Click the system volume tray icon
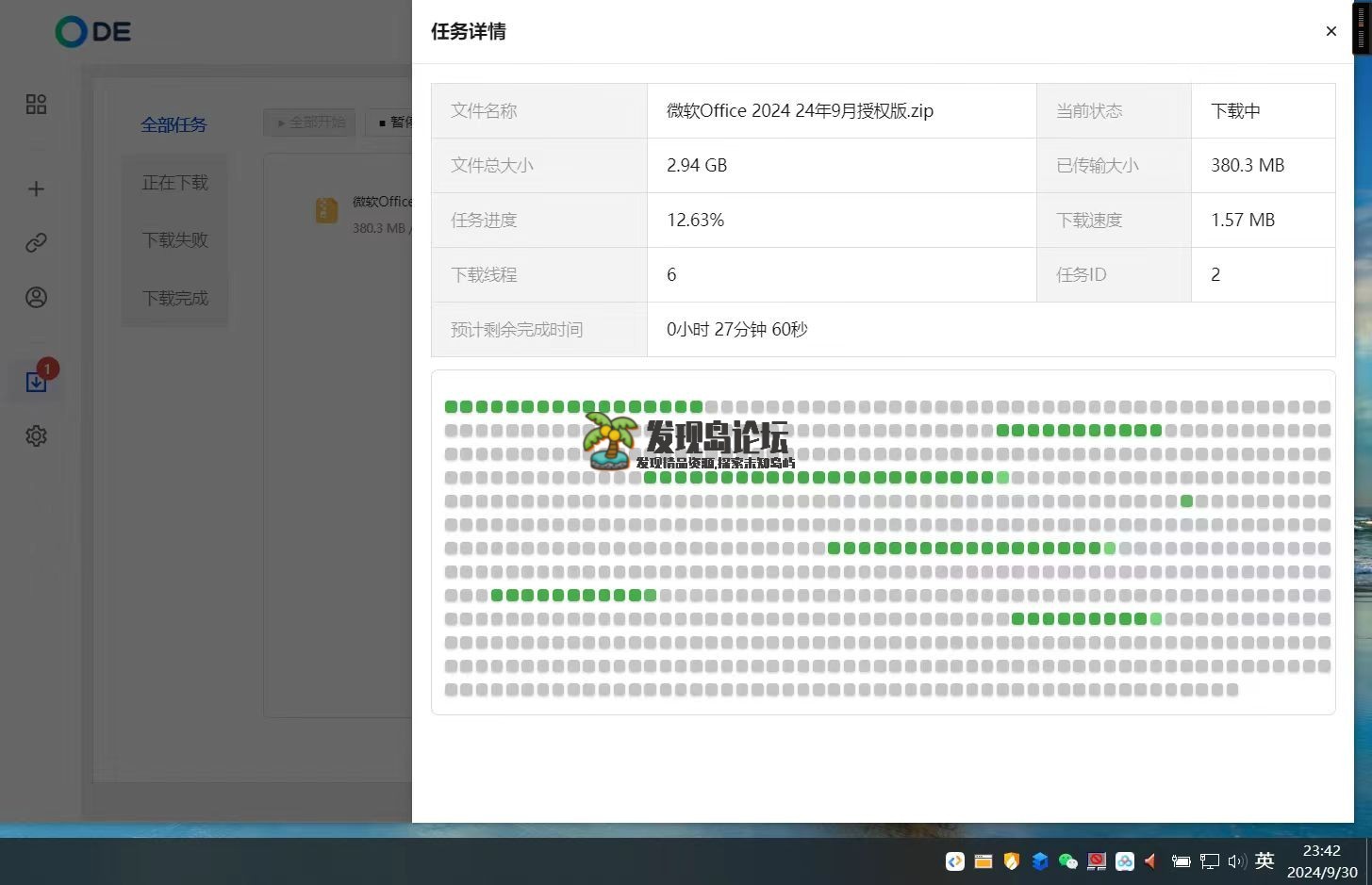 click(x=1237, y=860)
